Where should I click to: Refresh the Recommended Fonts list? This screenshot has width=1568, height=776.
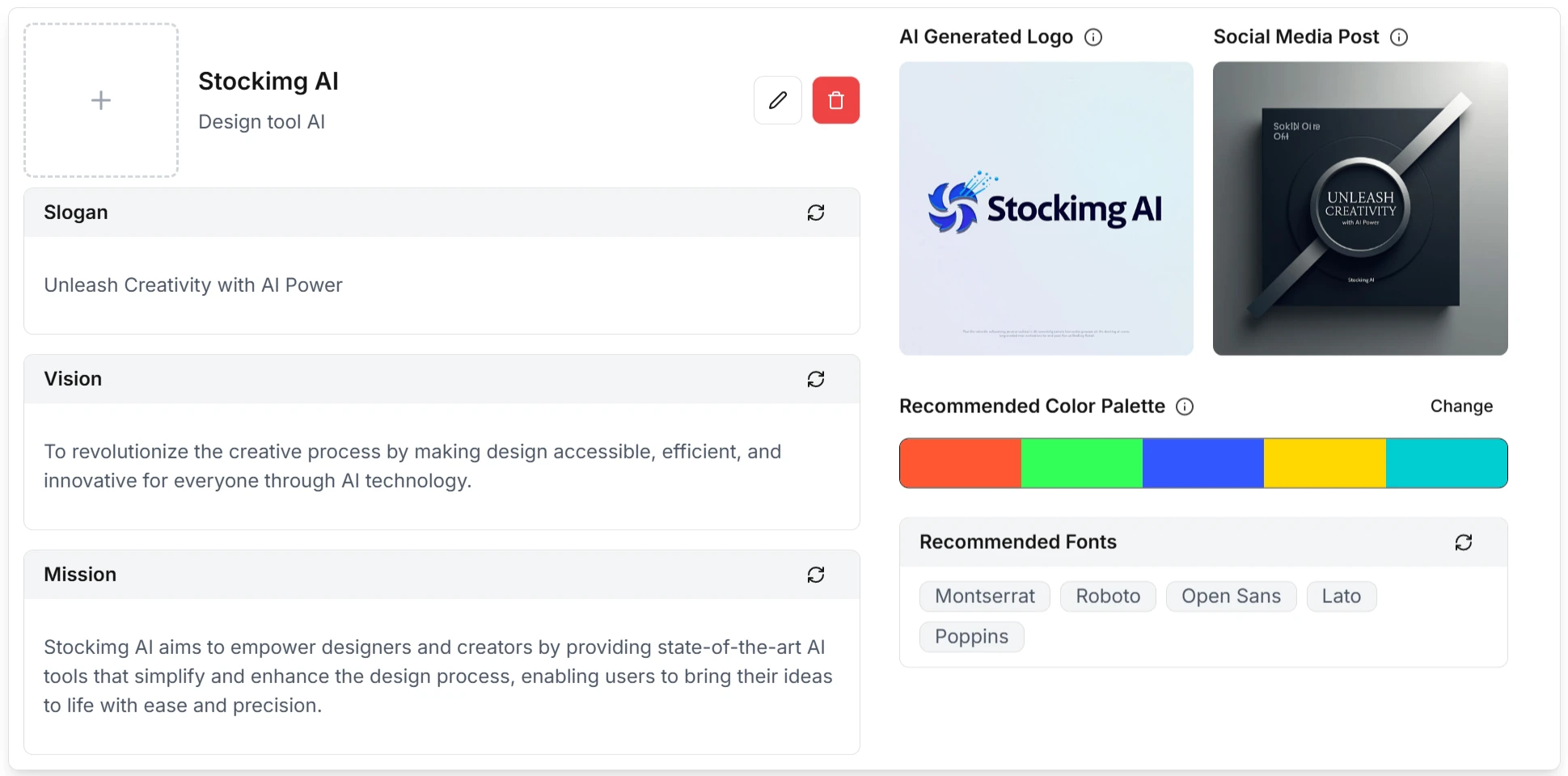[x=1463, y=542]
